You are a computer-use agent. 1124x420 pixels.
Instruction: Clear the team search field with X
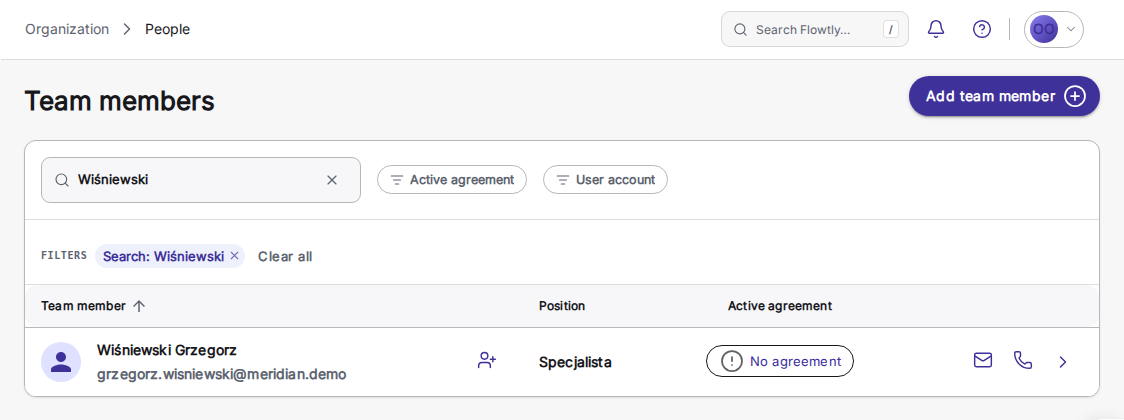(332, 180)
